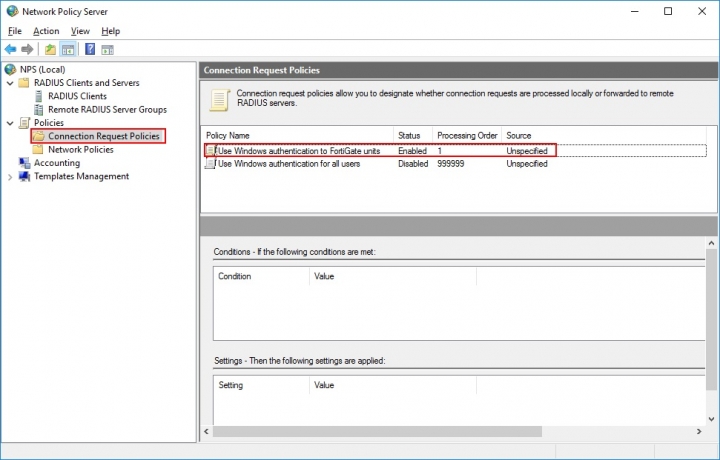Click the horizontal scrollbar thumb
Image resolution: width=720 pixels, height=460 pixels.
377,431
